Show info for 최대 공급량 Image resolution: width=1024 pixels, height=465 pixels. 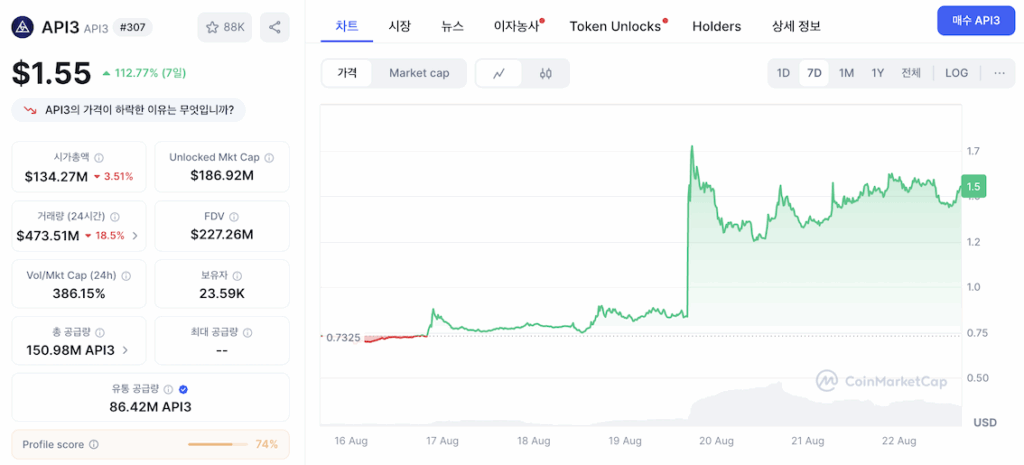click(247, 333)
